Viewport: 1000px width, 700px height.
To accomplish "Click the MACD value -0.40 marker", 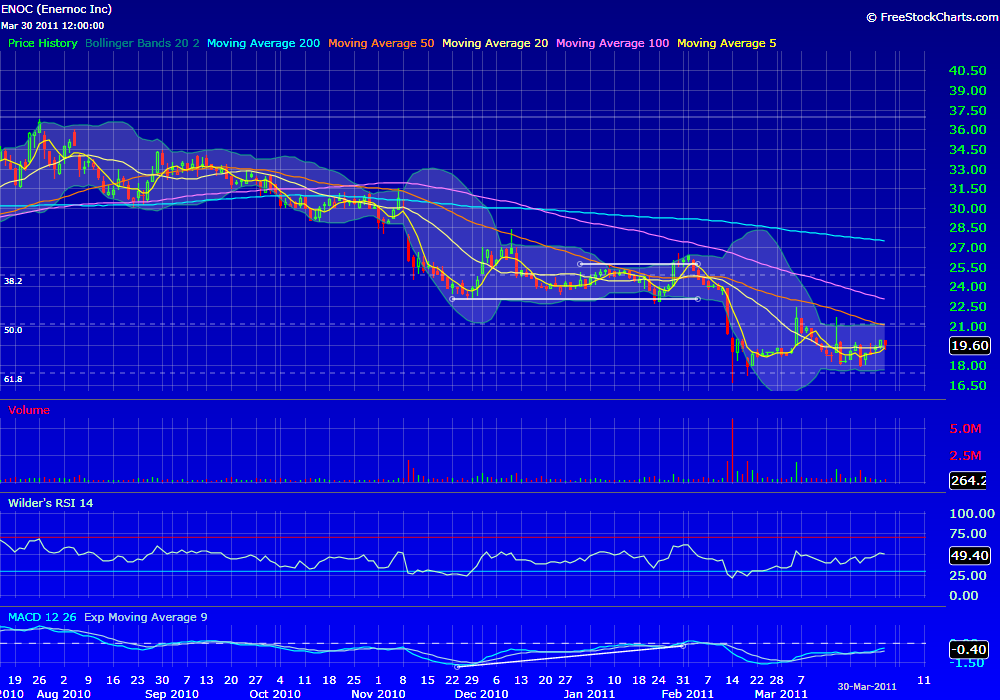I will pos(969,650).
